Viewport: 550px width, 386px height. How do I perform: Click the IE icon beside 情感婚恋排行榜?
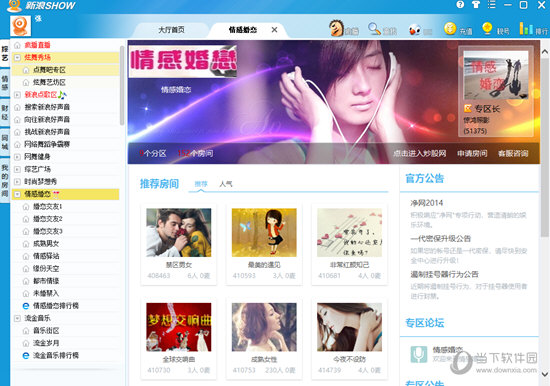pos(26,306)
